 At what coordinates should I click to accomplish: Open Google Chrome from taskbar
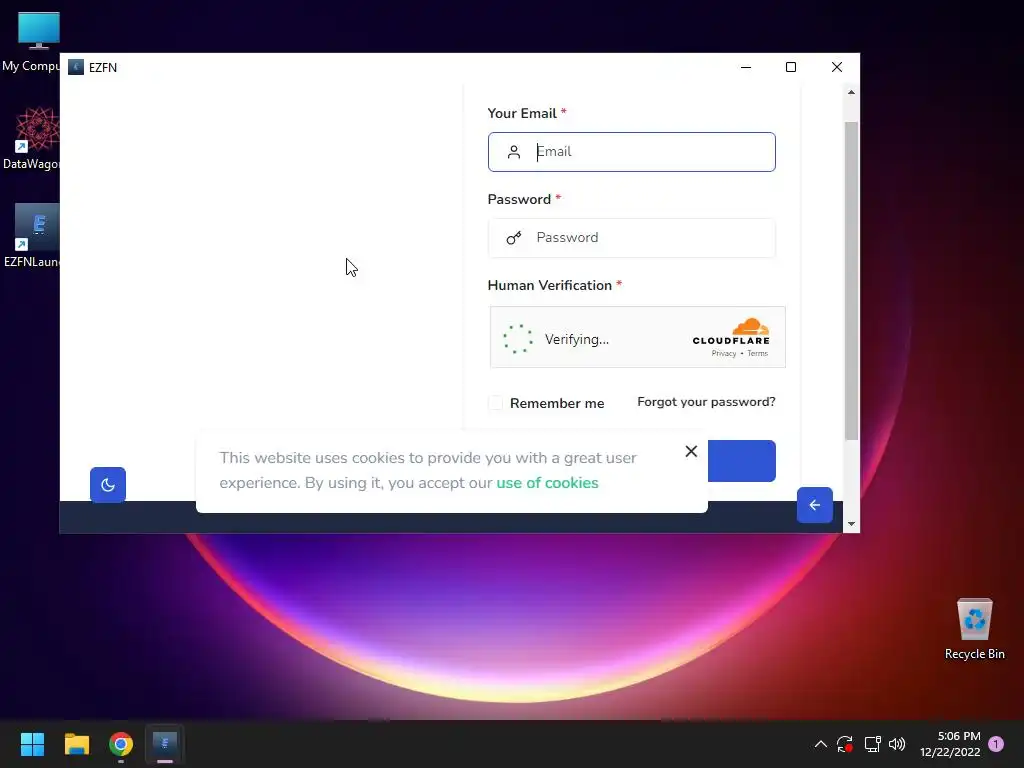click(121, 744)
